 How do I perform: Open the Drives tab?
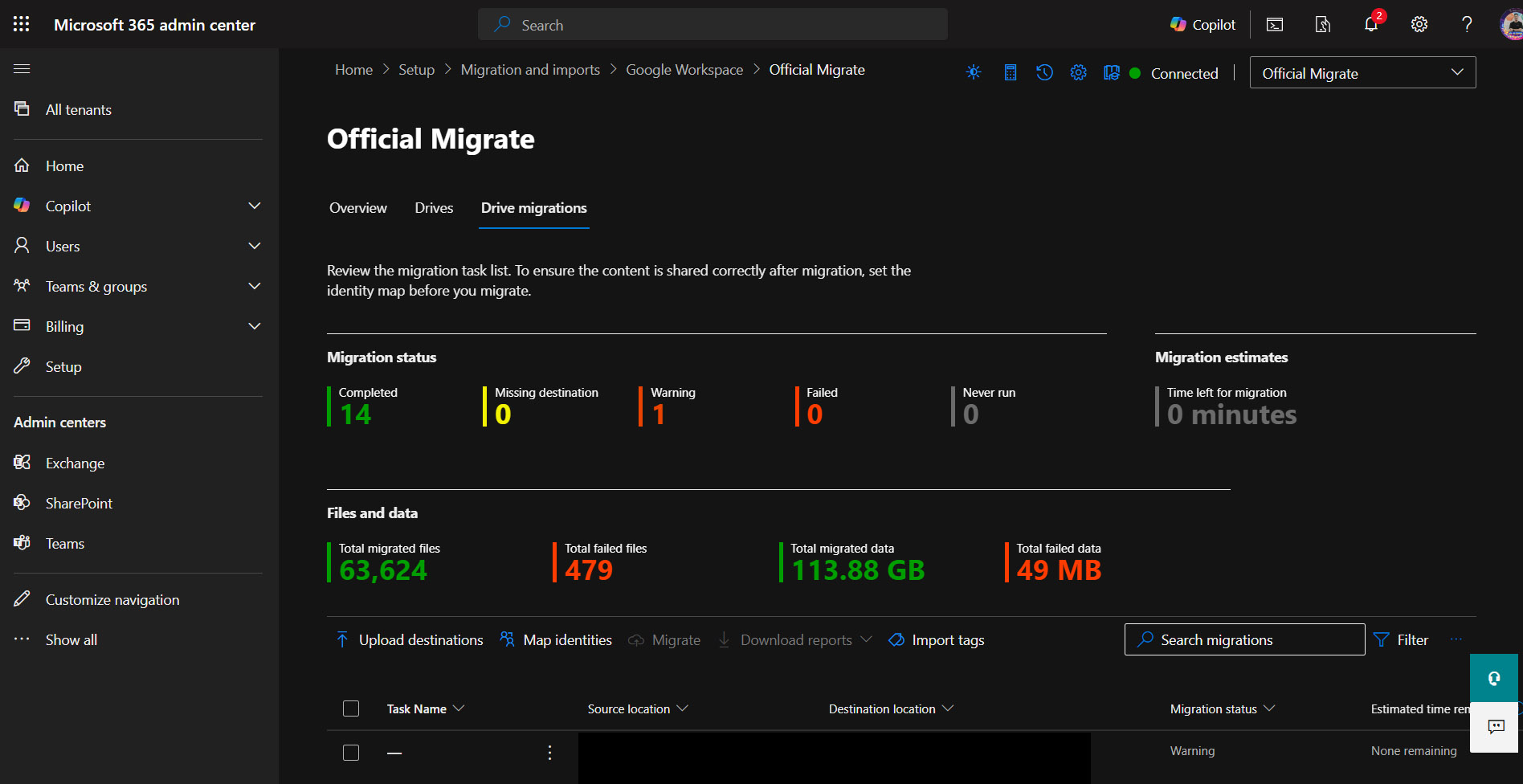click(434, 207)
